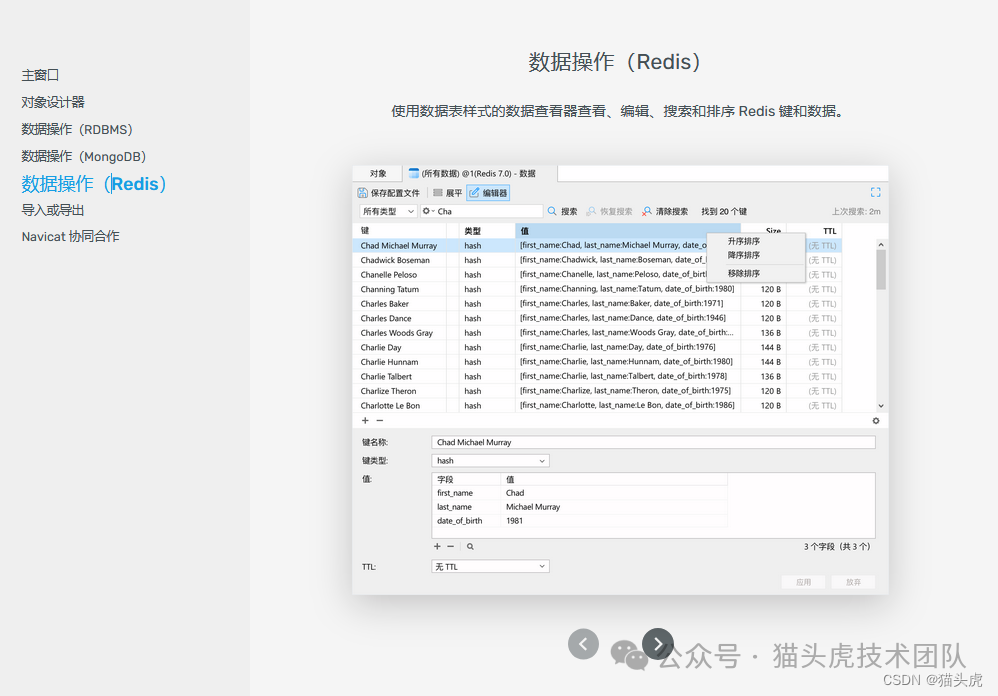998x696 pixels.
Task: Choose 移除排序 from context menu
Action: point(743,273)
